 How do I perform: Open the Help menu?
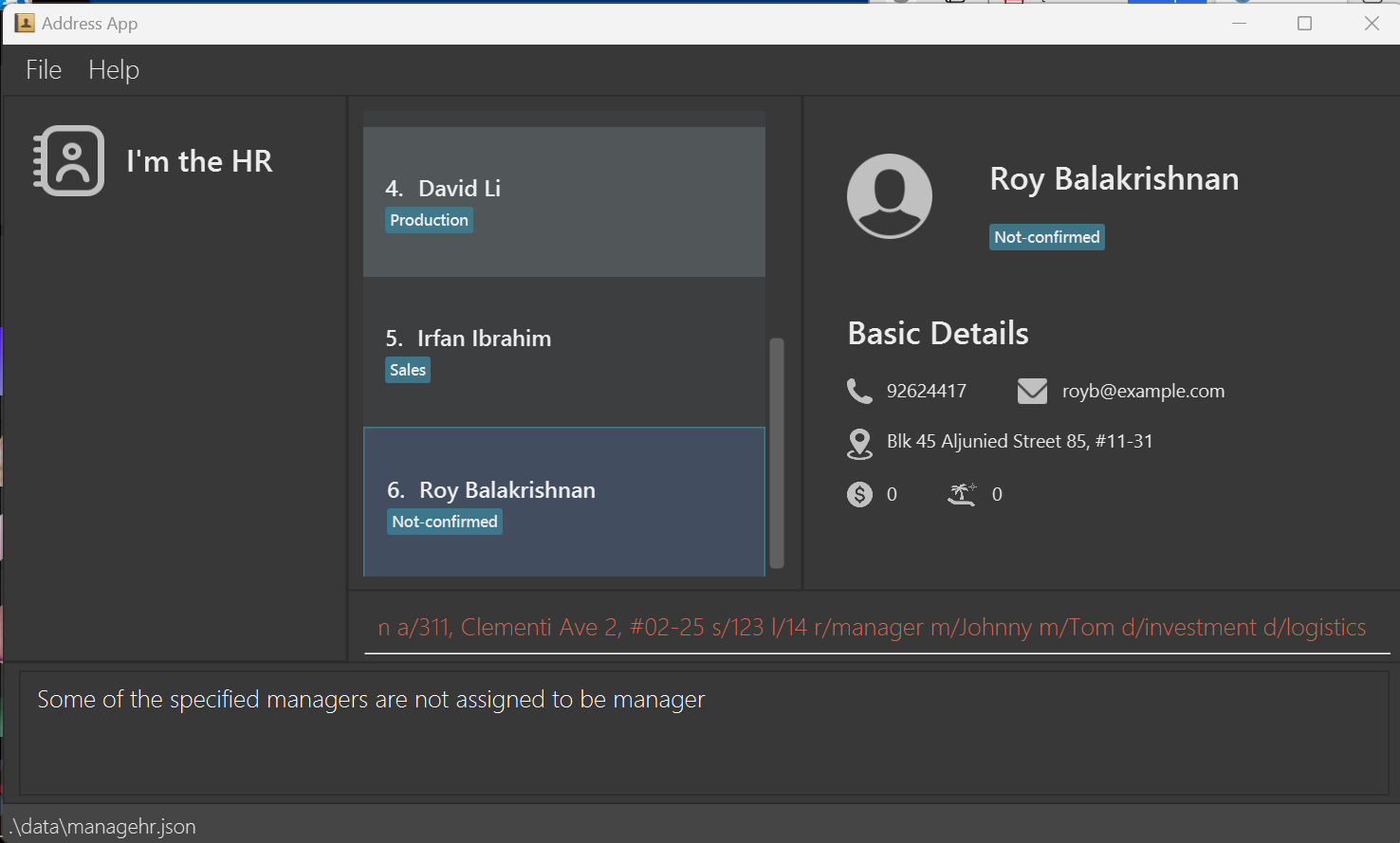click(x=113, y=69)
